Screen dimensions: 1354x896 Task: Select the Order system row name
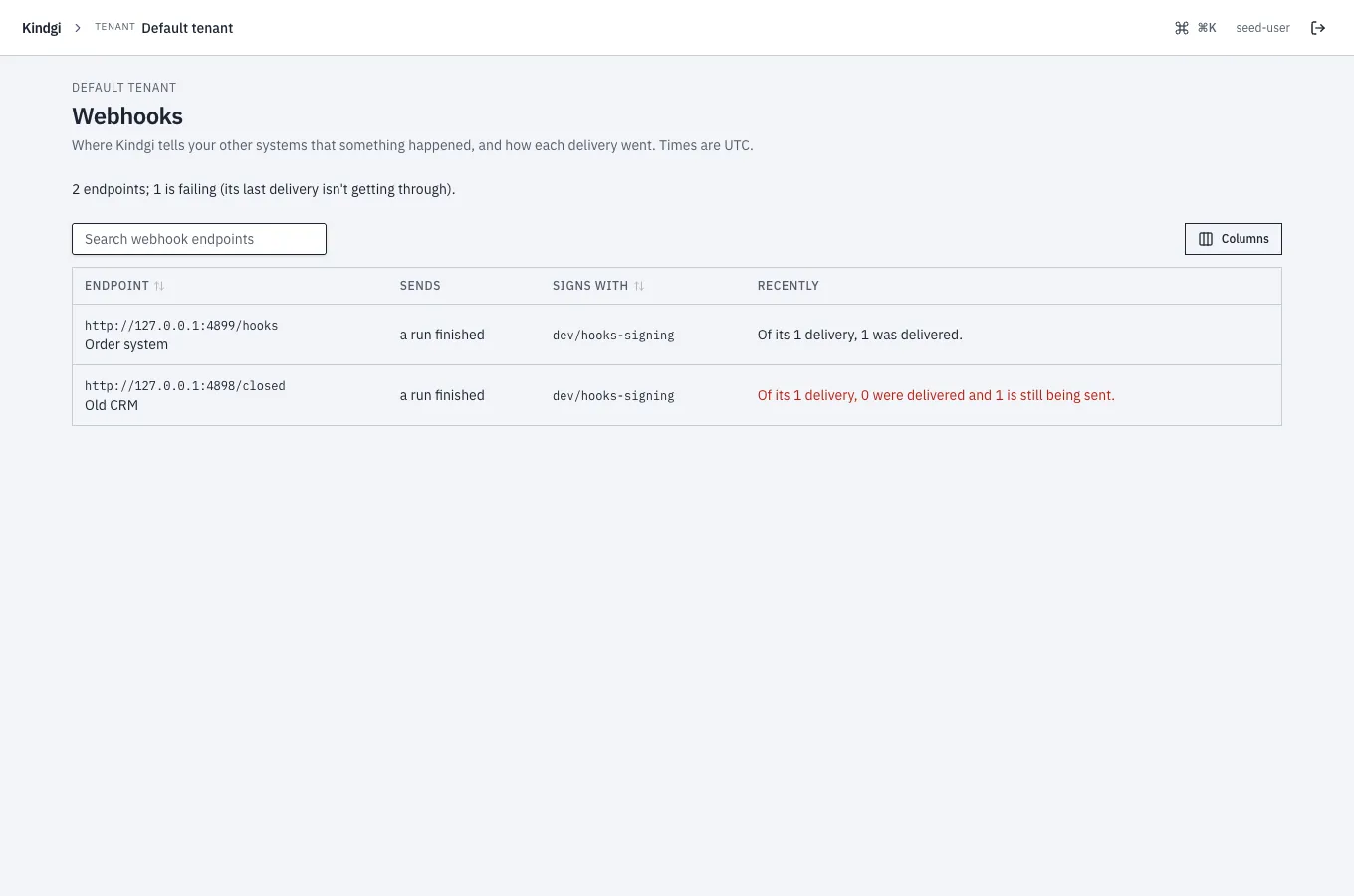[126, 344]
